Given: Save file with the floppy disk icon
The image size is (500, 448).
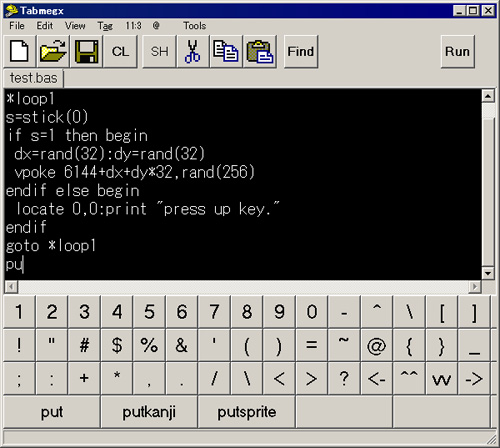Looking at the screenshot, I should 87,52.
